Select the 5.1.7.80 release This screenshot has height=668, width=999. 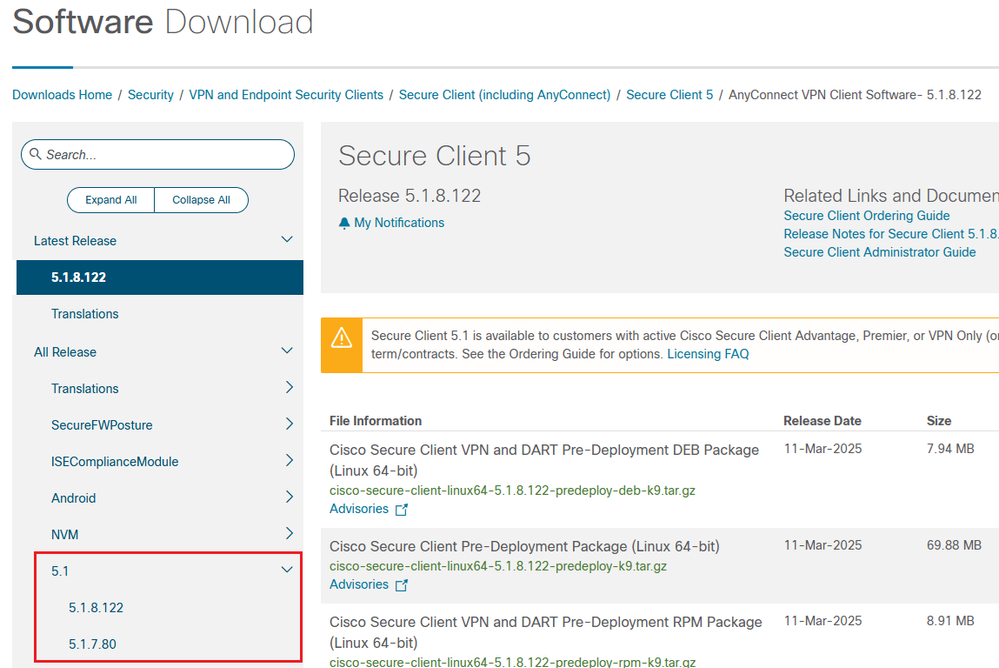pos(92,644)
